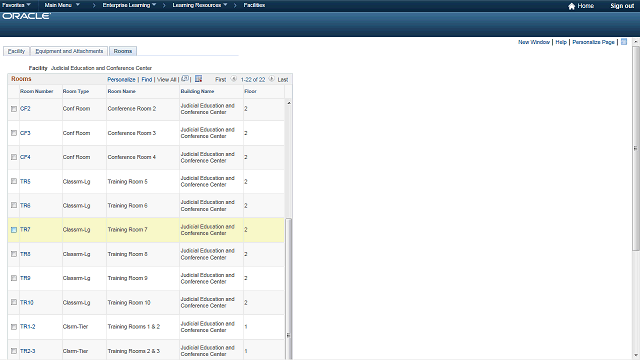Click the page vertical scrollbar thumb
The width and height of the screenshot is (640, 360).
(636, 148)
